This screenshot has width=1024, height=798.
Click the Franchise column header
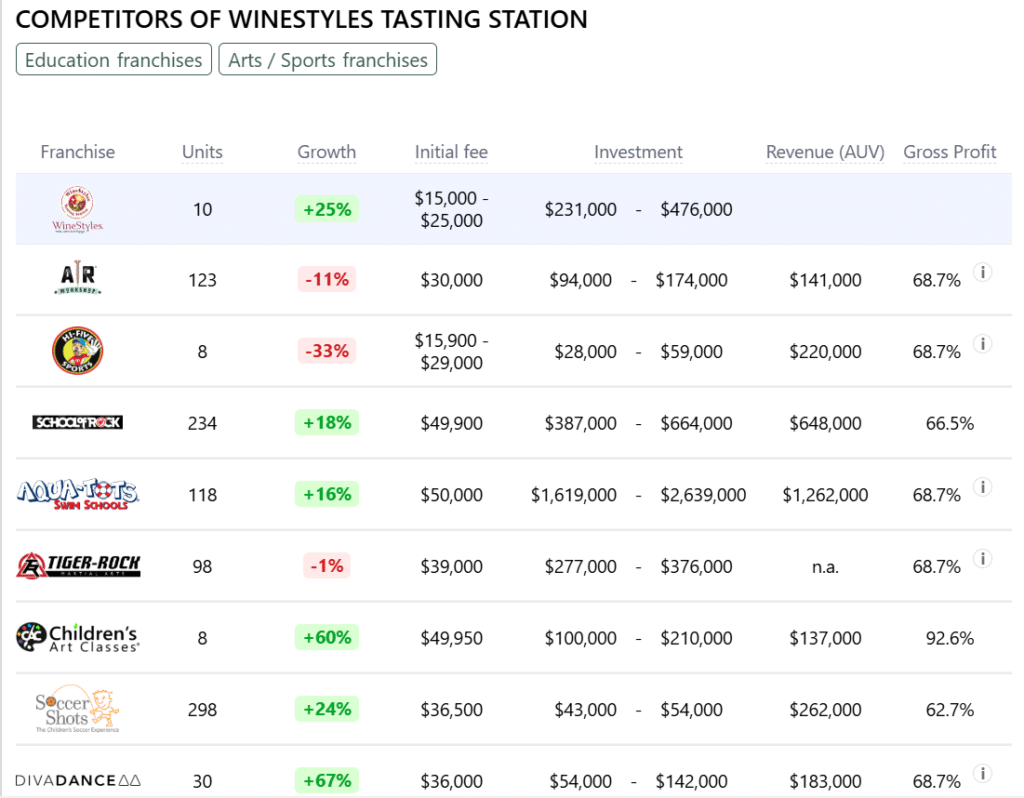click(78, 152)
